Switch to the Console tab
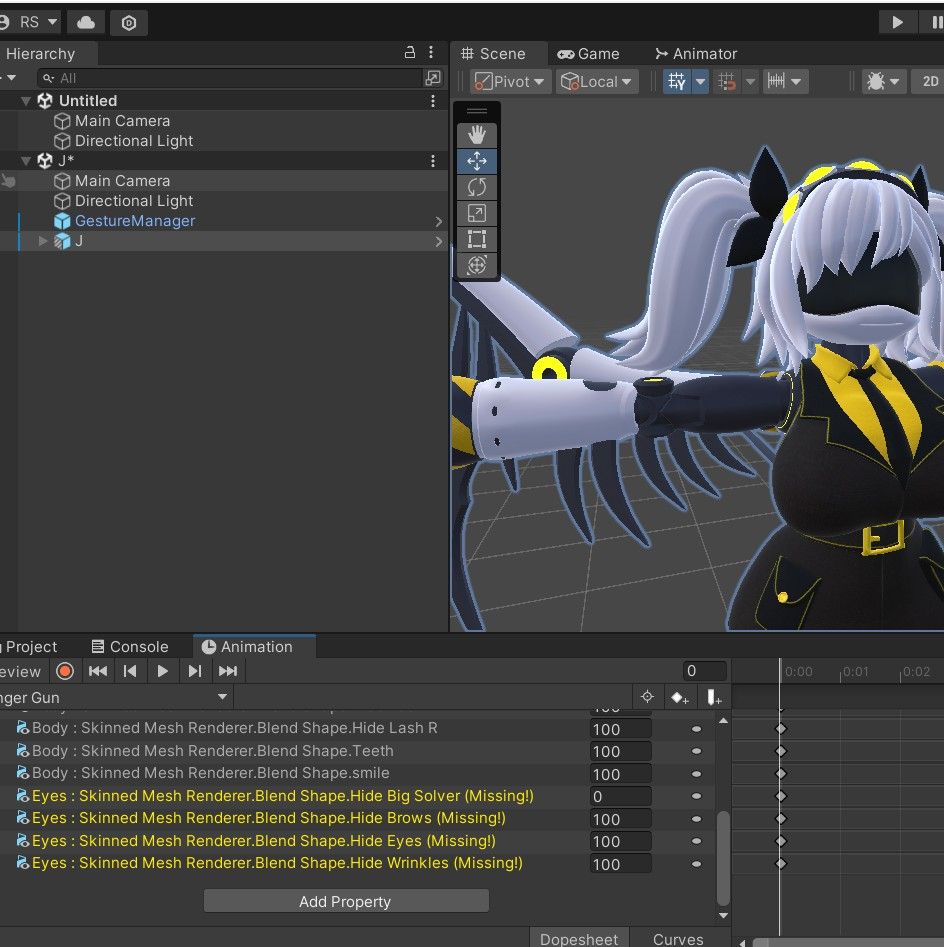 pyautogui.click(x=130, y=647)
